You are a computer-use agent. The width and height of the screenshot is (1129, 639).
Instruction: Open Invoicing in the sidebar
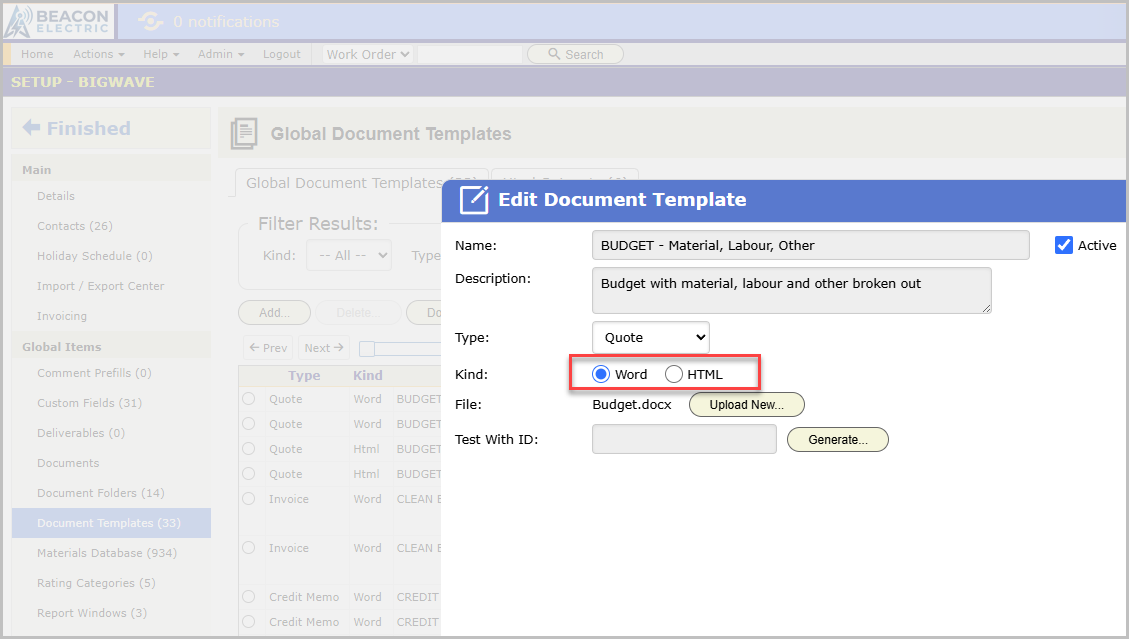click(62, 316)
